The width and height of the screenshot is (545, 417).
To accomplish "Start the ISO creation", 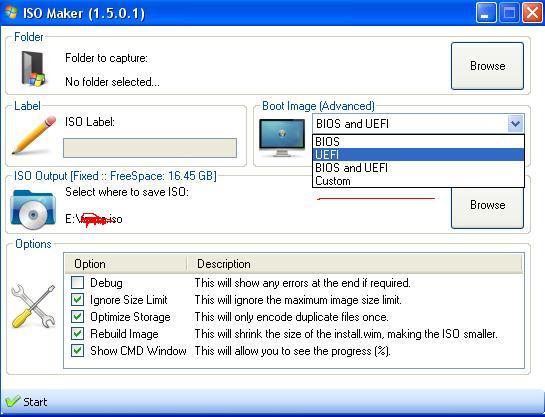I will tap(26, 402).
